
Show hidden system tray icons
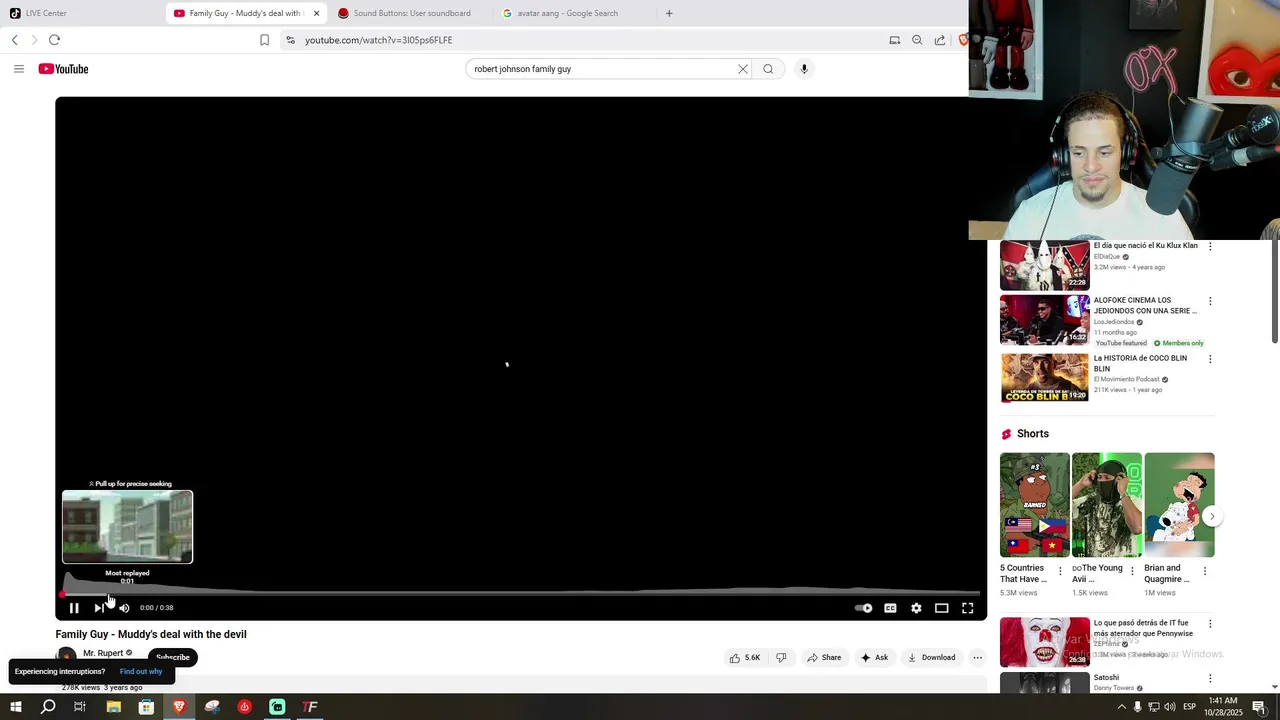tap(1121, 707)
